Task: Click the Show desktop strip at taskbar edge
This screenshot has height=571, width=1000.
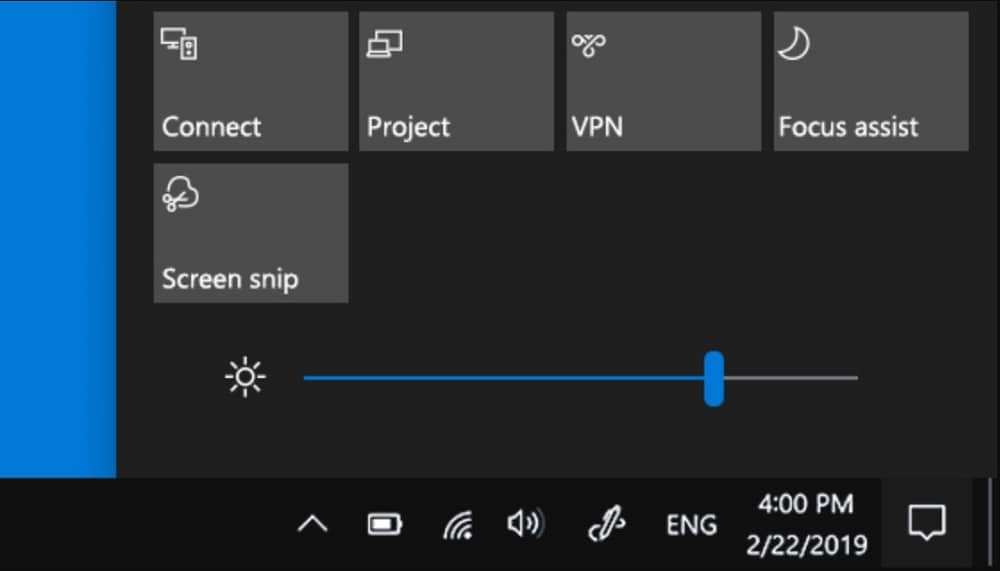Action: coord(990,524)
